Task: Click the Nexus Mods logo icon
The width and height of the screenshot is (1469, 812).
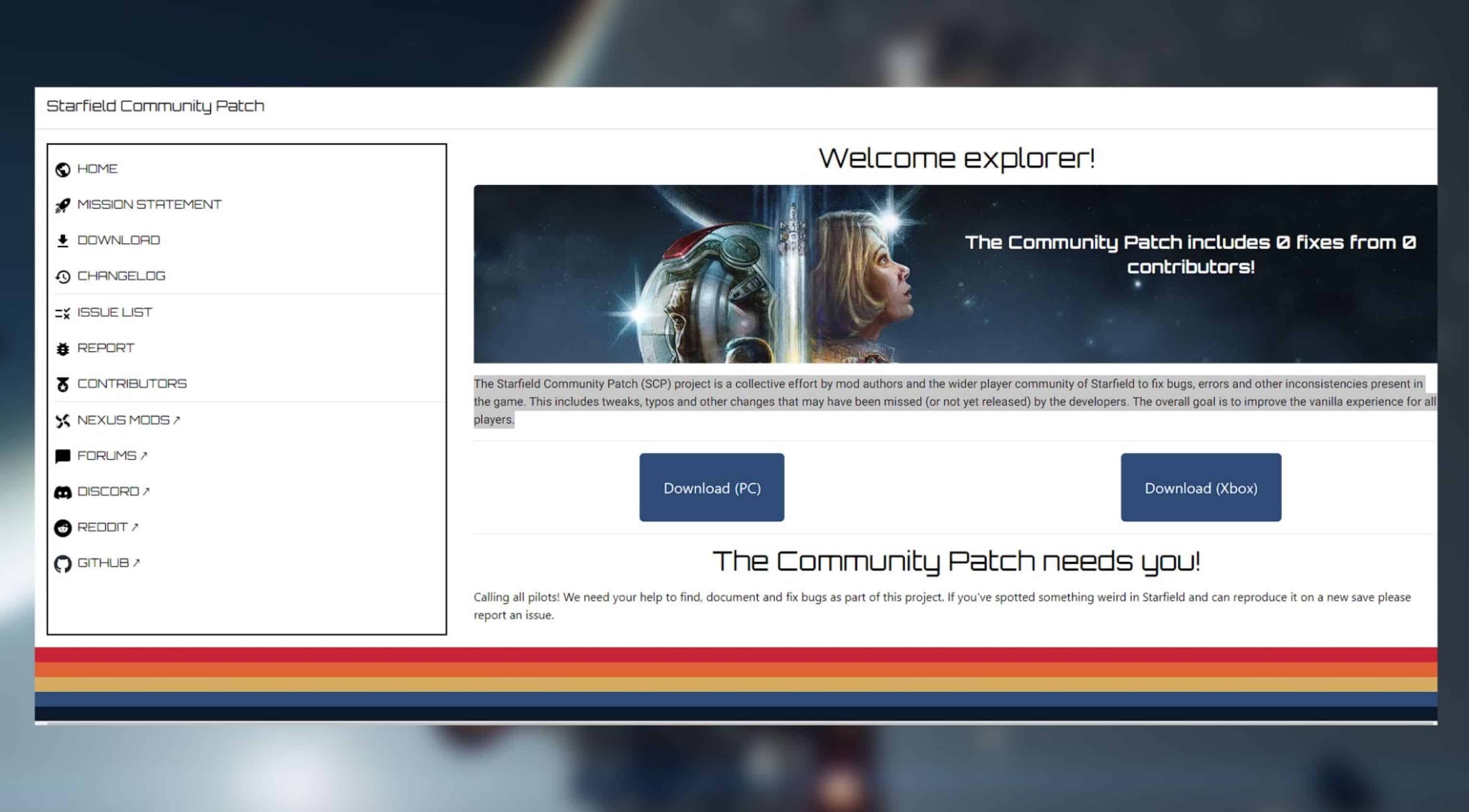Action: coord(63,421)
